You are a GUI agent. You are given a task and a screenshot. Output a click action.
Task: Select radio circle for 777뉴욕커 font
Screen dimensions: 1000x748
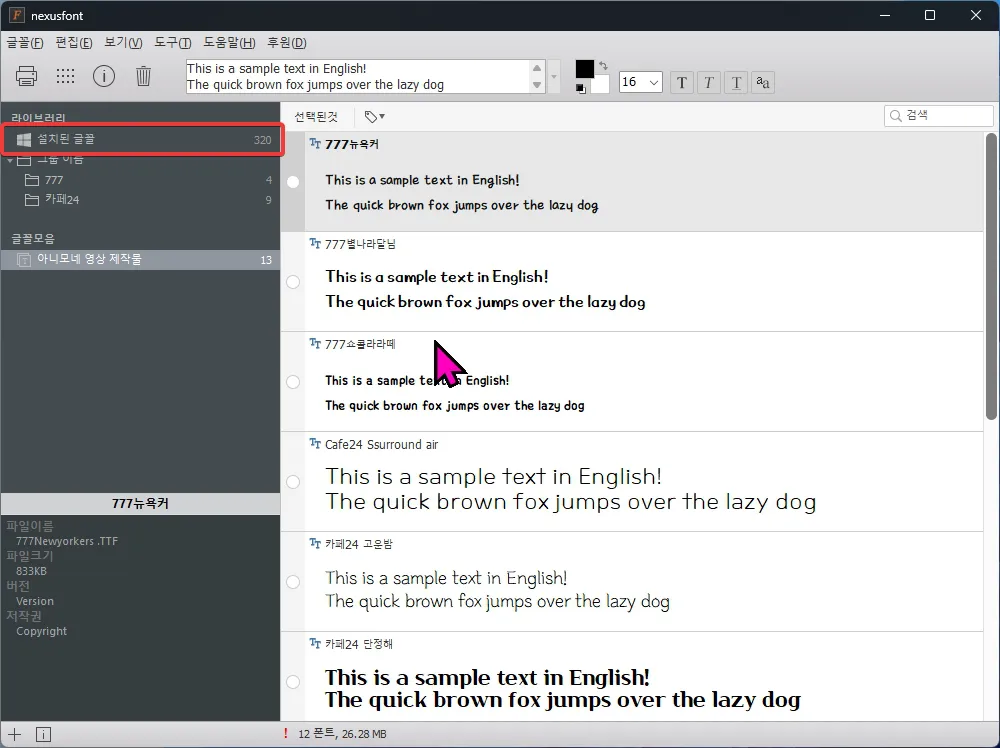pos(293,182)
